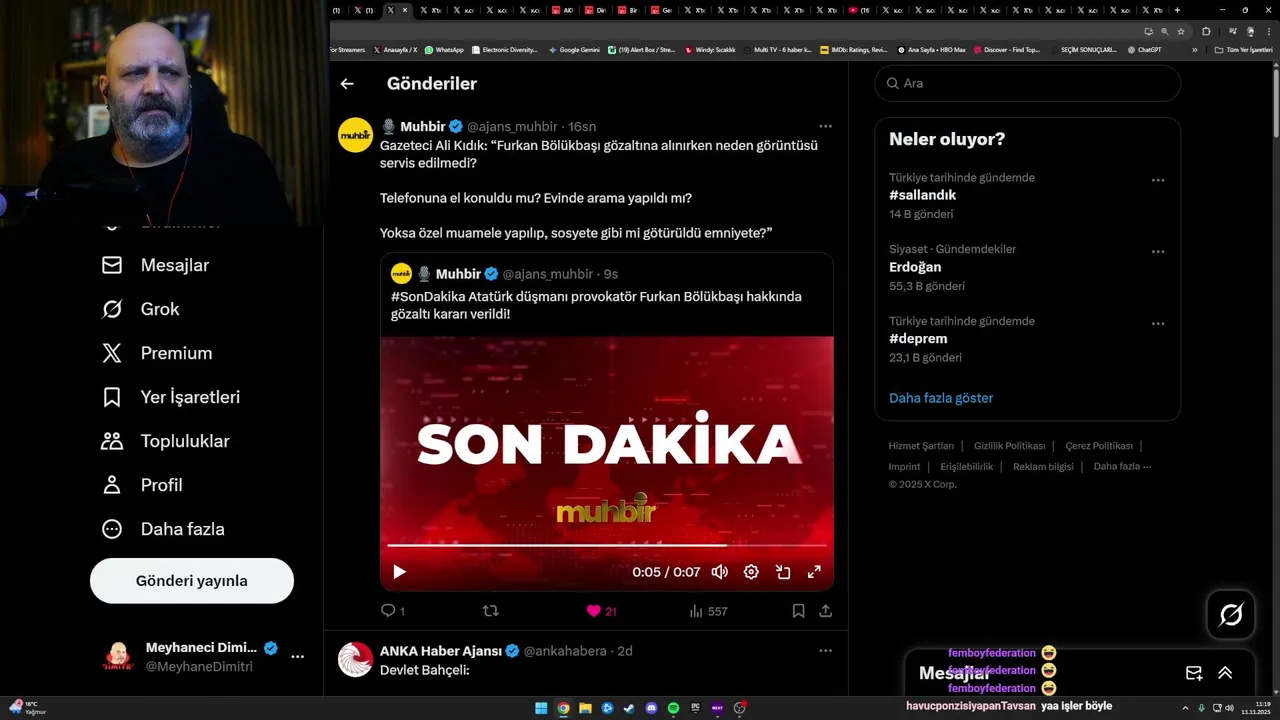Image resolution: width=1280 pixels, height=720 pixels.
Task: Expand the Daha fazla sidebar menu
Action: pos(163,529)
